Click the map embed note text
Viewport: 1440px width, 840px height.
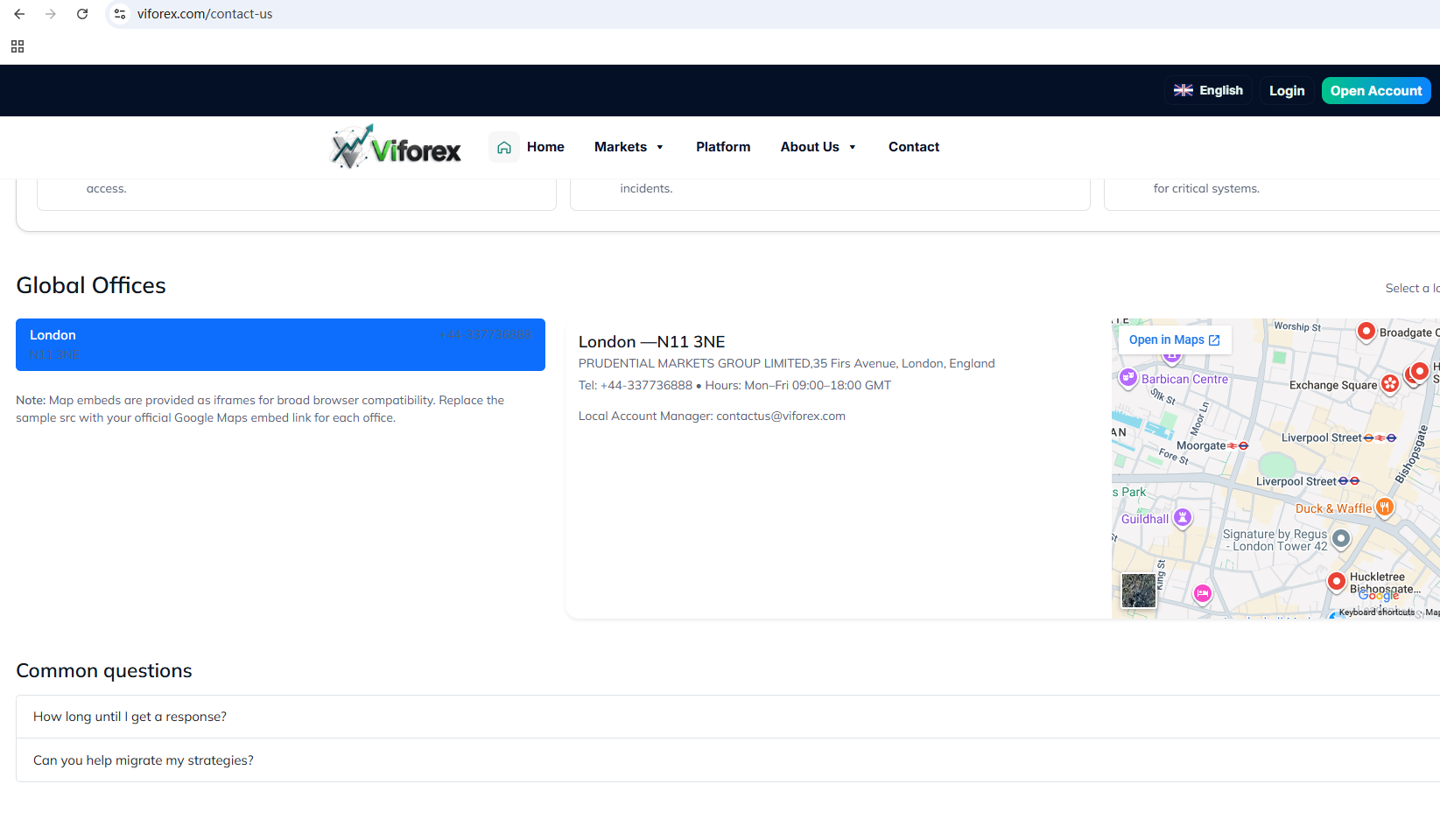click(x=260, y=409)
